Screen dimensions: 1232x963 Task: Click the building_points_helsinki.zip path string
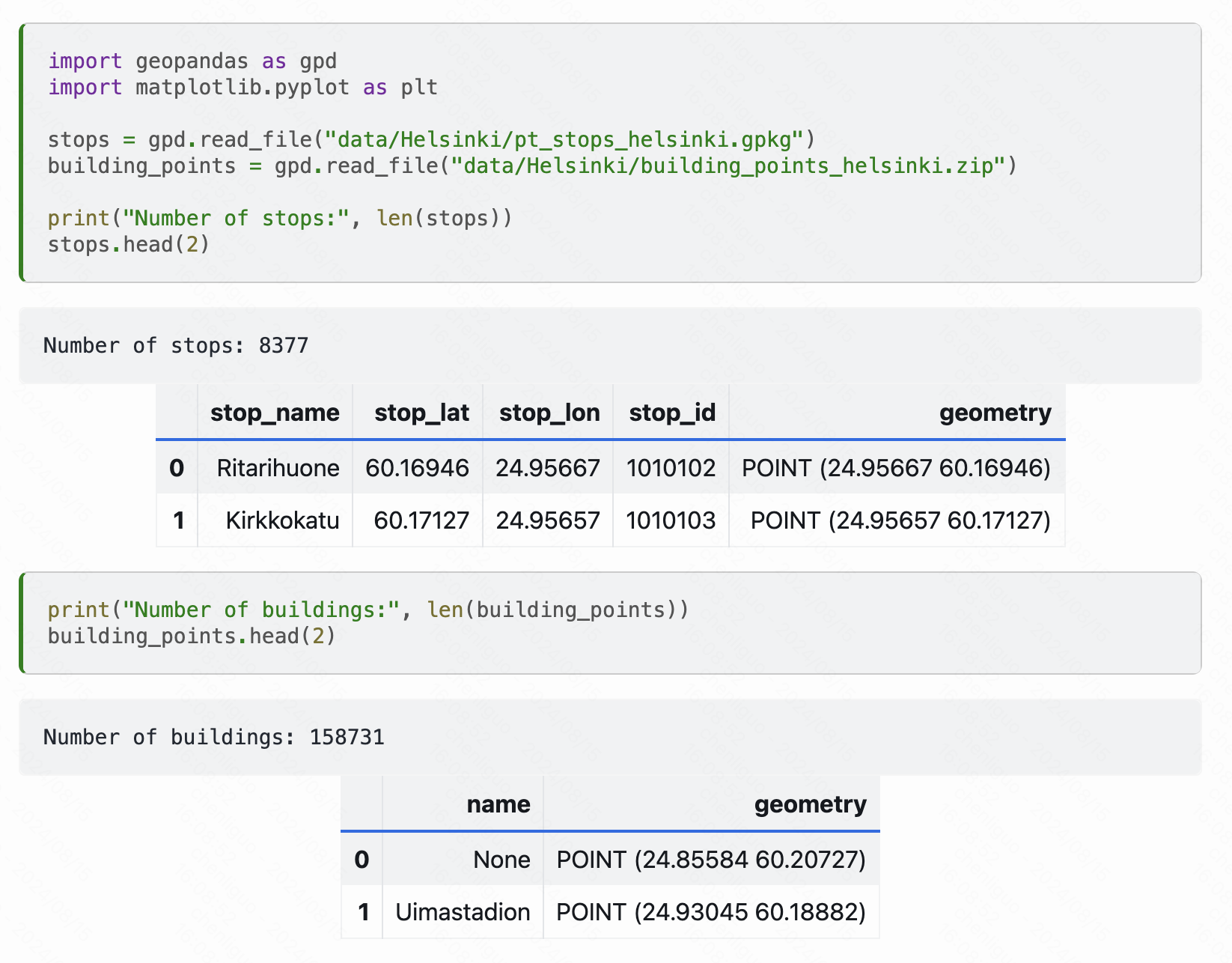click(730, 165)
